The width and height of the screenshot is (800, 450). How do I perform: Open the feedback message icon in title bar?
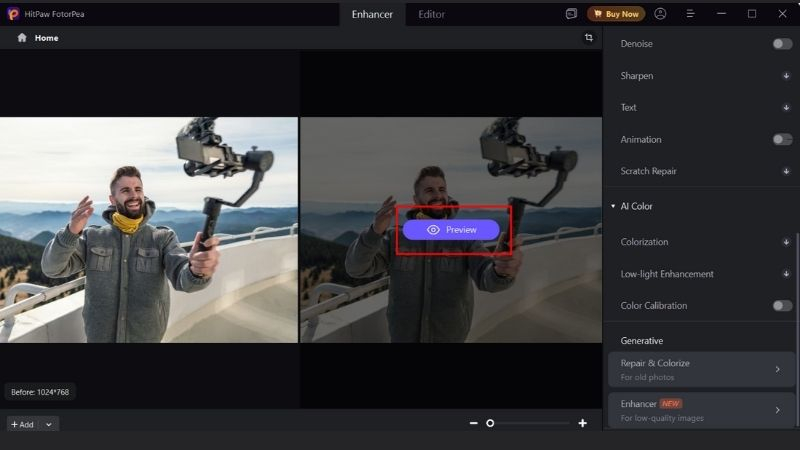(x=571, y=14)
